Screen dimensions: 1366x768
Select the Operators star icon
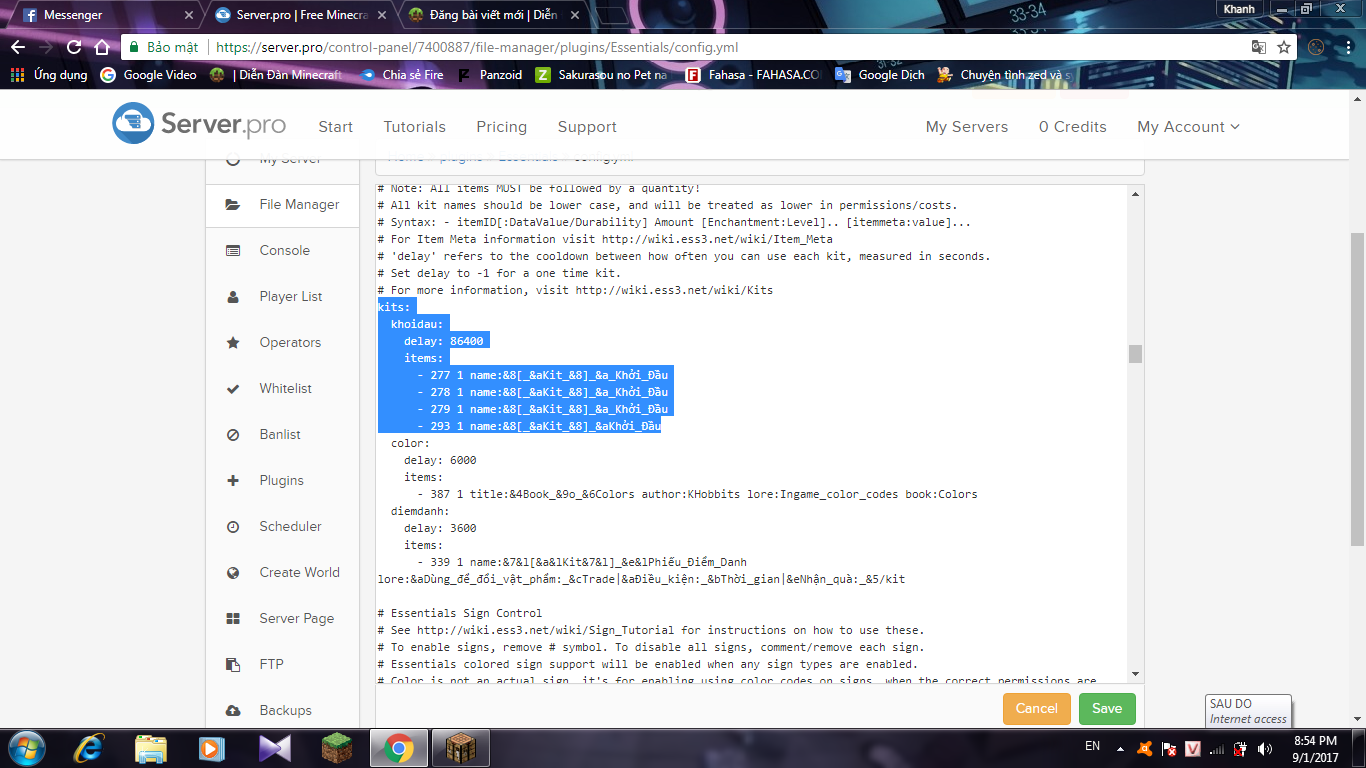coord(233,343)
